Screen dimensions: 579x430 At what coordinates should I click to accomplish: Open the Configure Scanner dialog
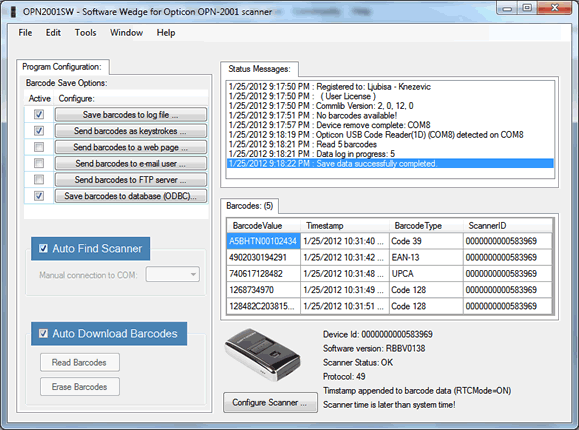(270, 402)
